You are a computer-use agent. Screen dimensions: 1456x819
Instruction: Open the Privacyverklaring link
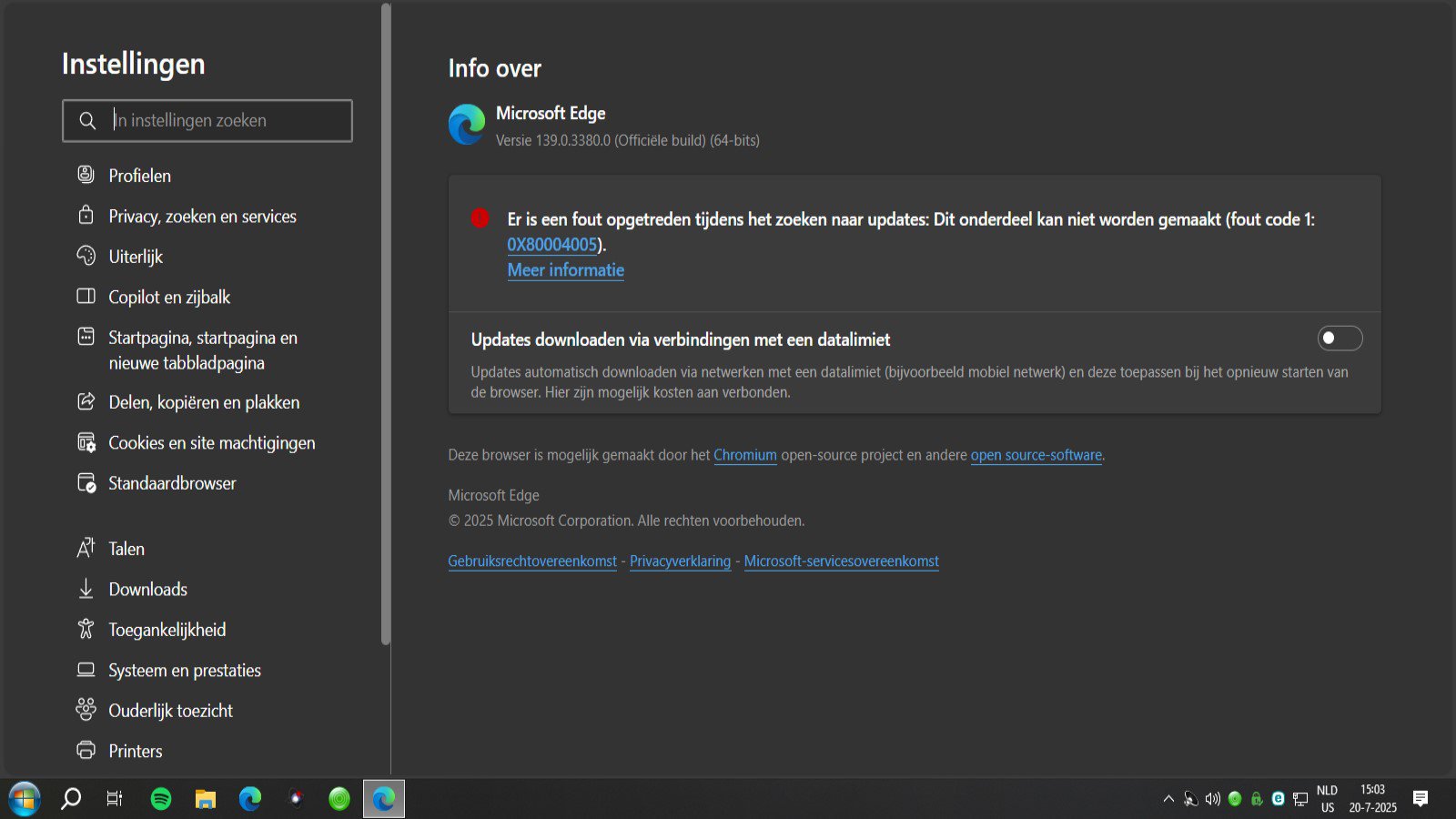point(681,561)
